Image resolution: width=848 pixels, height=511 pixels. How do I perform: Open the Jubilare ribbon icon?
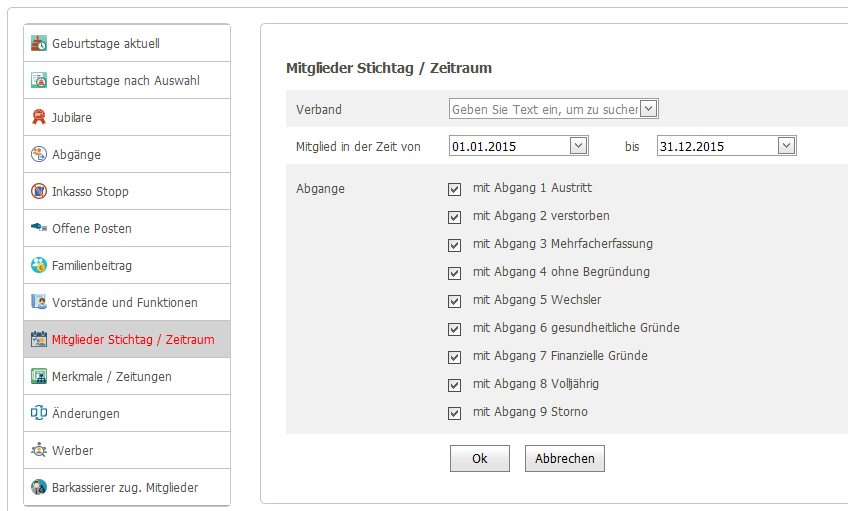39,117
